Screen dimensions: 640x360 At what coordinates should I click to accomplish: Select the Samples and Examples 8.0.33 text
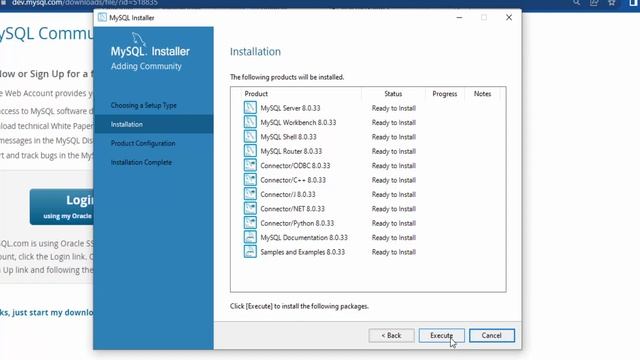[302, 252]
